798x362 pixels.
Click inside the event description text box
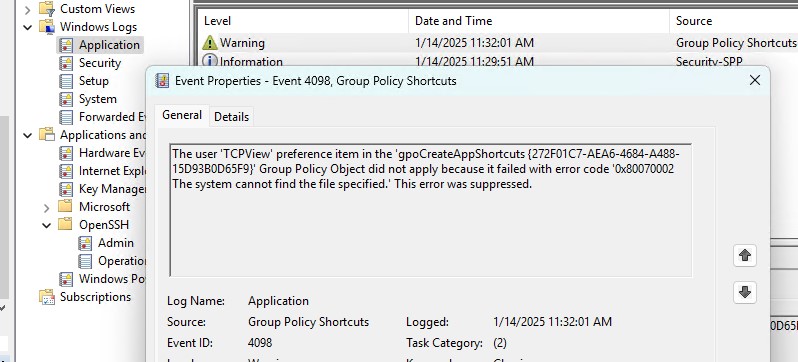[431, 210]
